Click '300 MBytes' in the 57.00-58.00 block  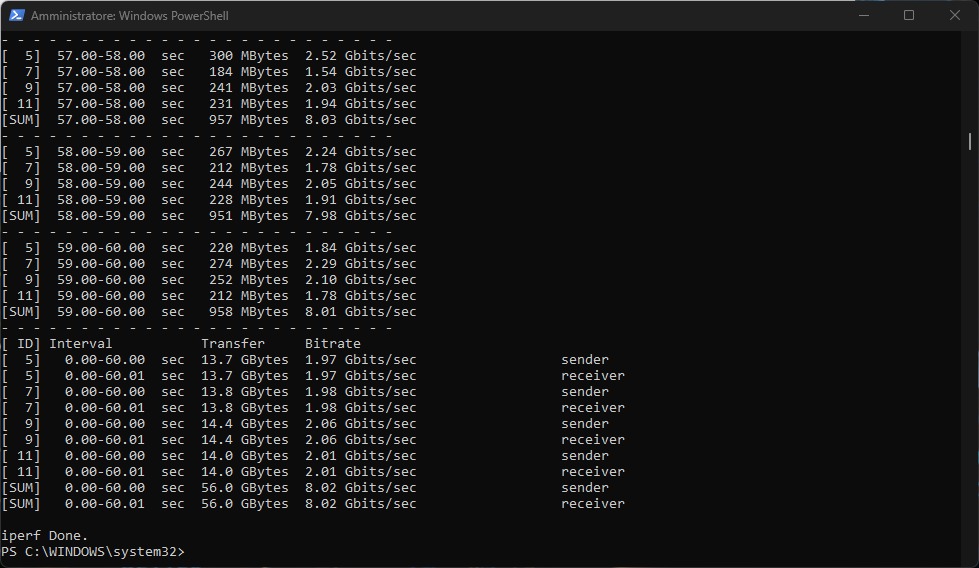[248, 56]
